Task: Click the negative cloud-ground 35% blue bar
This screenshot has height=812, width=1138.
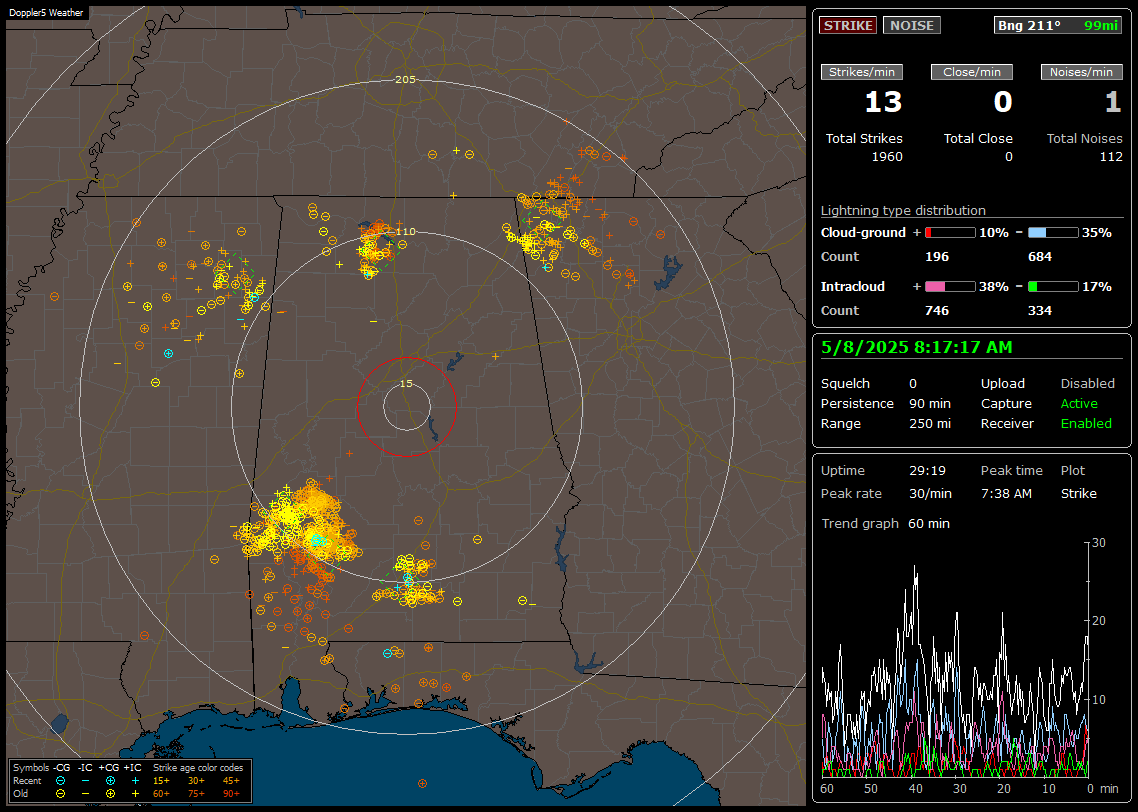Action: pyautogui.click(x=1053, y=233)
